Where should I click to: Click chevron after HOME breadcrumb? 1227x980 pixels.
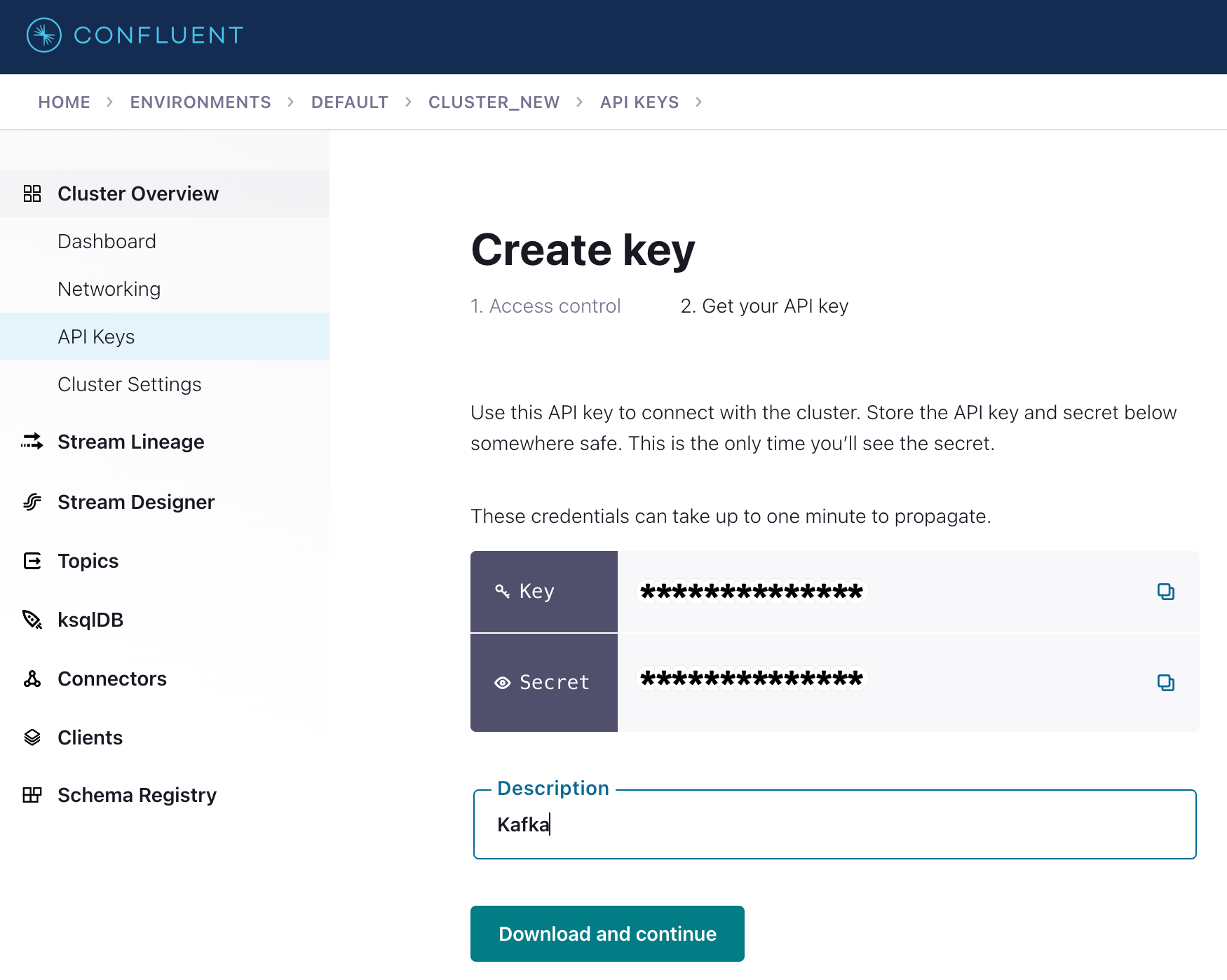point(110,102)
